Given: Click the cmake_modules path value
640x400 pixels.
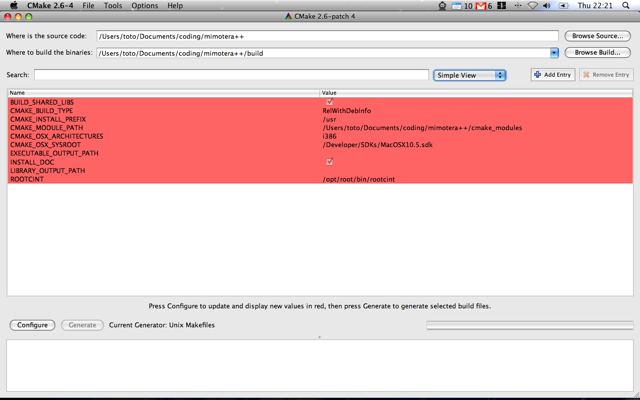Looking at the screenshot, I should coord(422,128).
